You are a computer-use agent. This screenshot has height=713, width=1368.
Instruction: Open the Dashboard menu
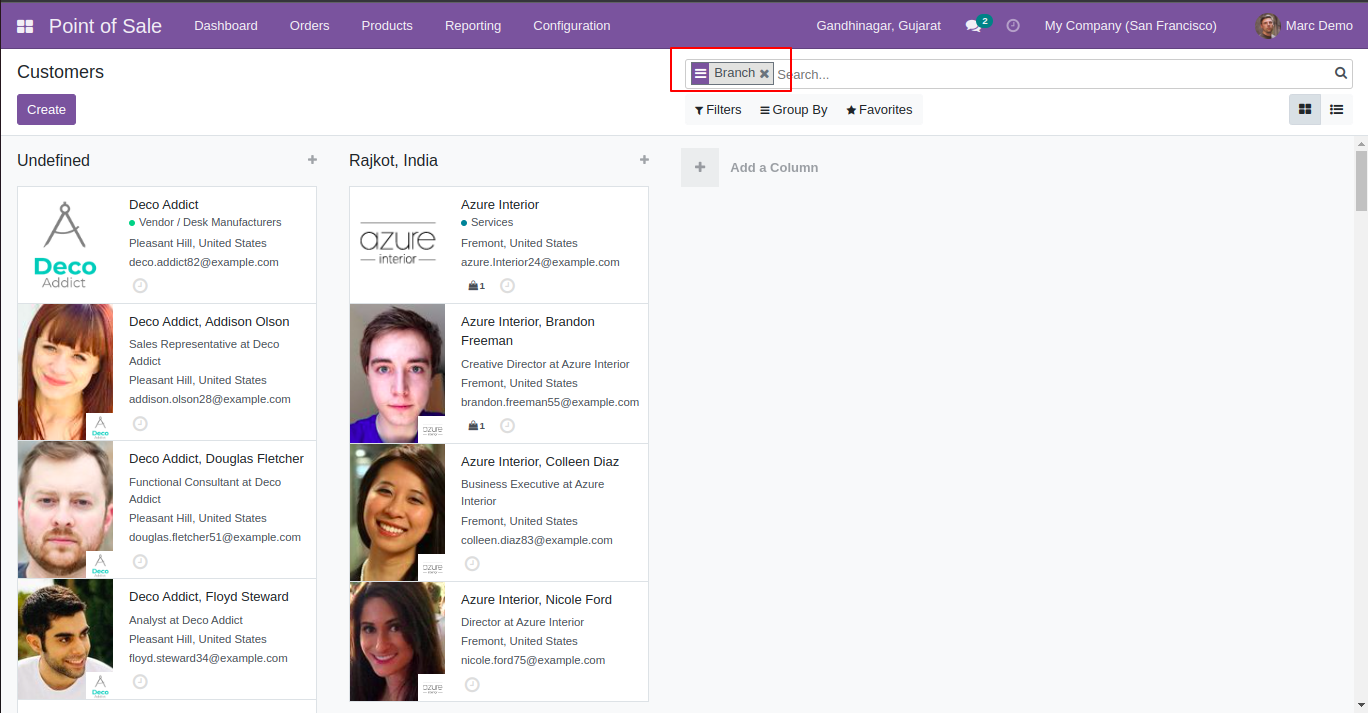tap(226, 26)
